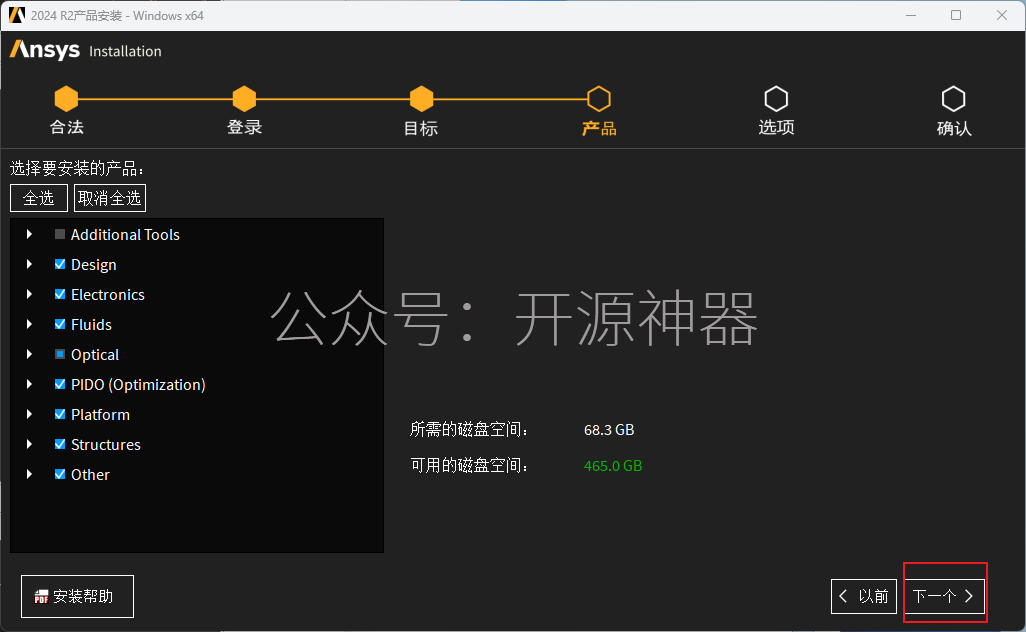Select the 确认 step label
Image resolution: width=1026 pixels, height=632 pixels.
pos(954,128)
